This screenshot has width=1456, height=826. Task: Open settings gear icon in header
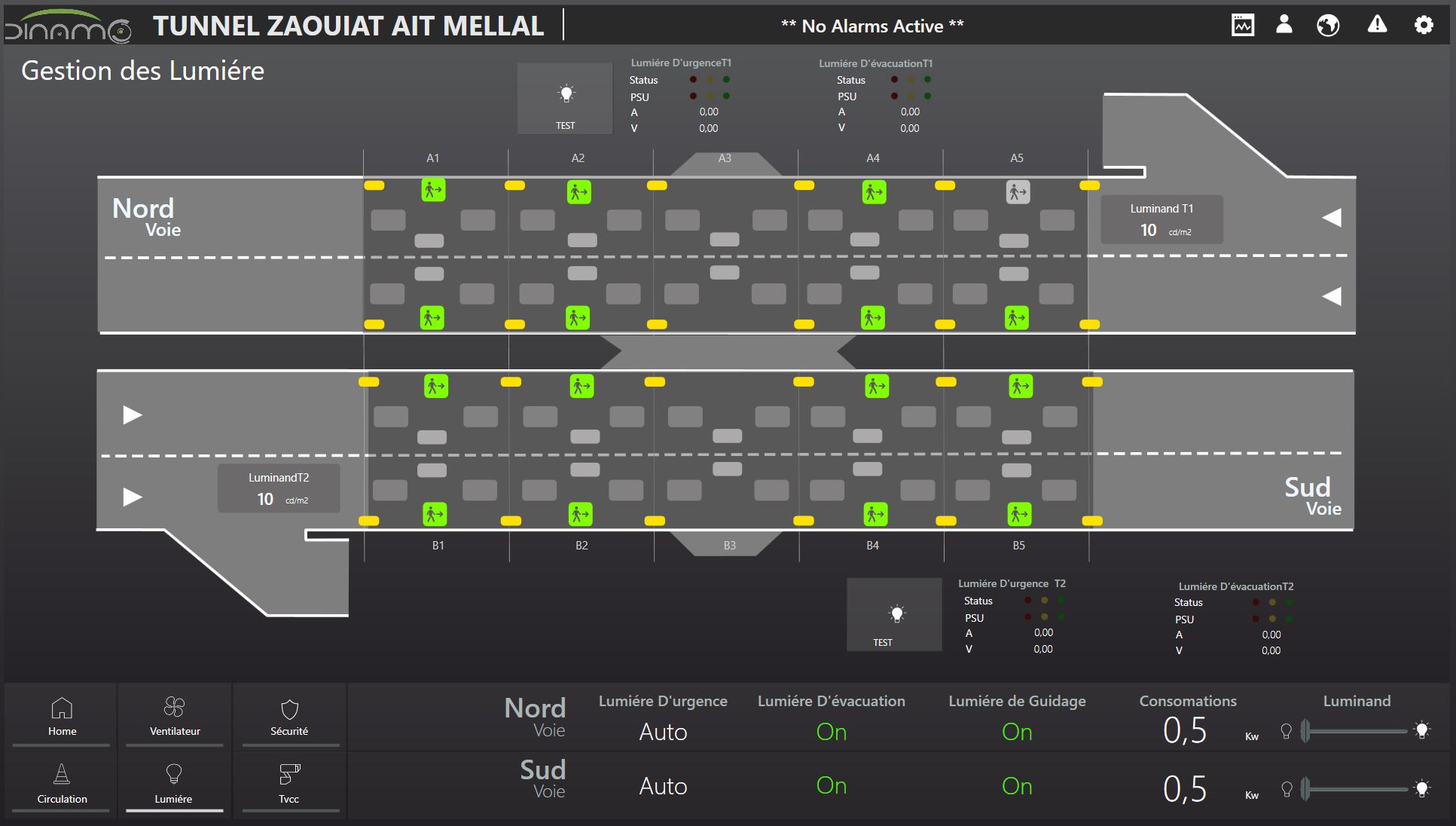(x=1423, y=25)
